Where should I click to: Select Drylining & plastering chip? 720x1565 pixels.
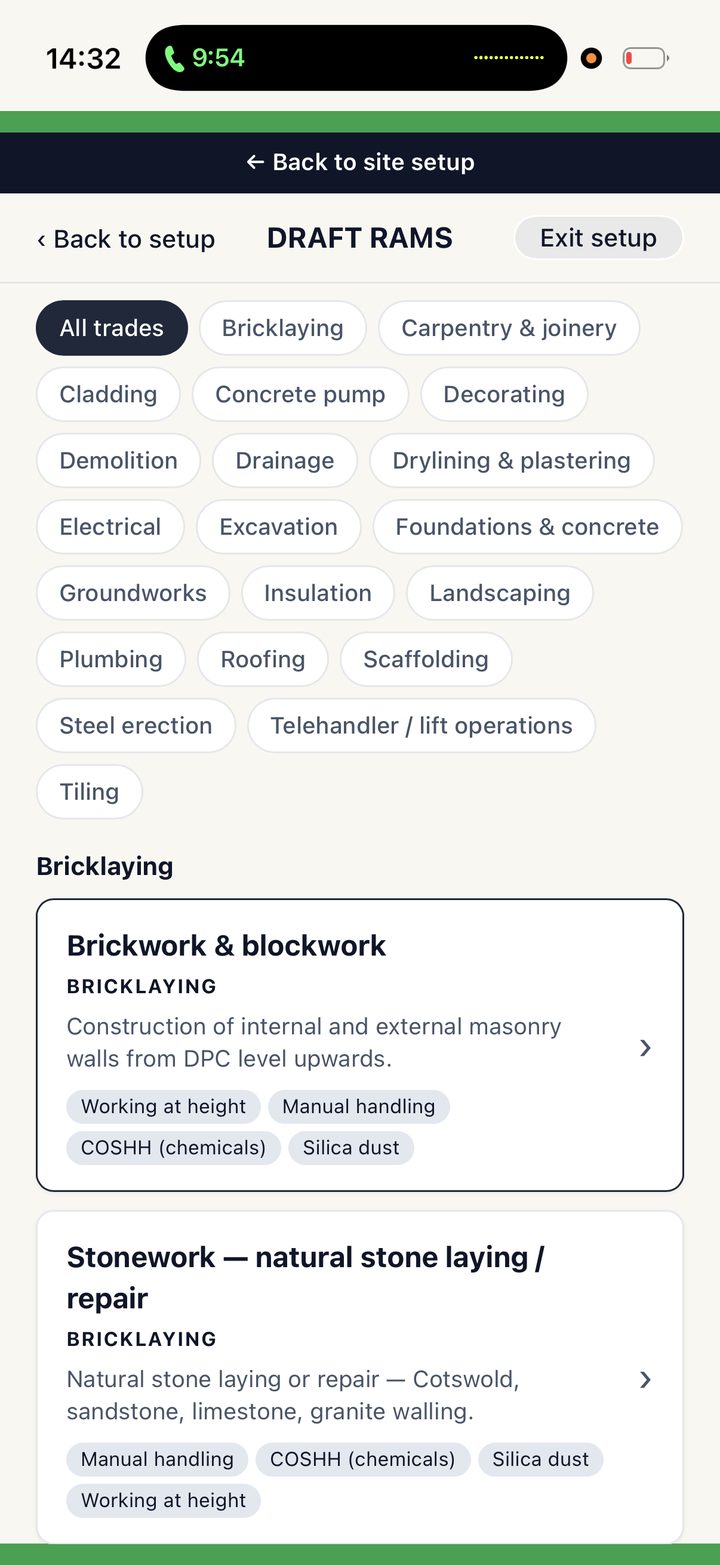(x=511, y=460)
